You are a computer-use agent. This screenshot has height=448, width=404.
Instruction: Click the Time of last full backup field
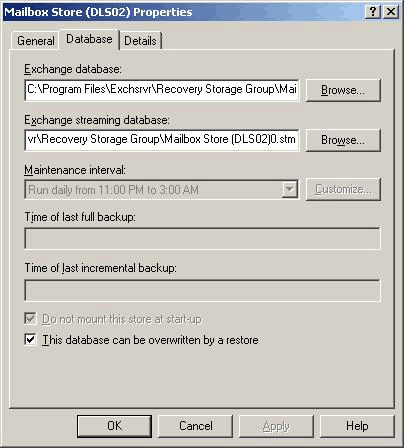202,238
